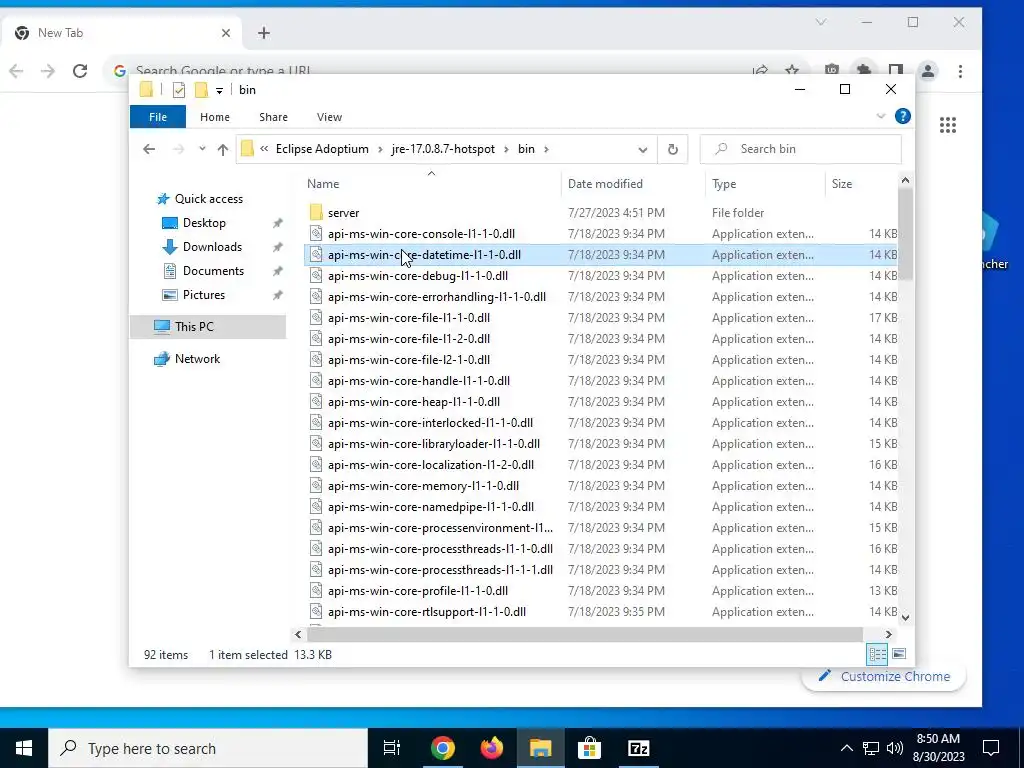
Task: Select This PC in navigation pane
Action: coord(193,327)
